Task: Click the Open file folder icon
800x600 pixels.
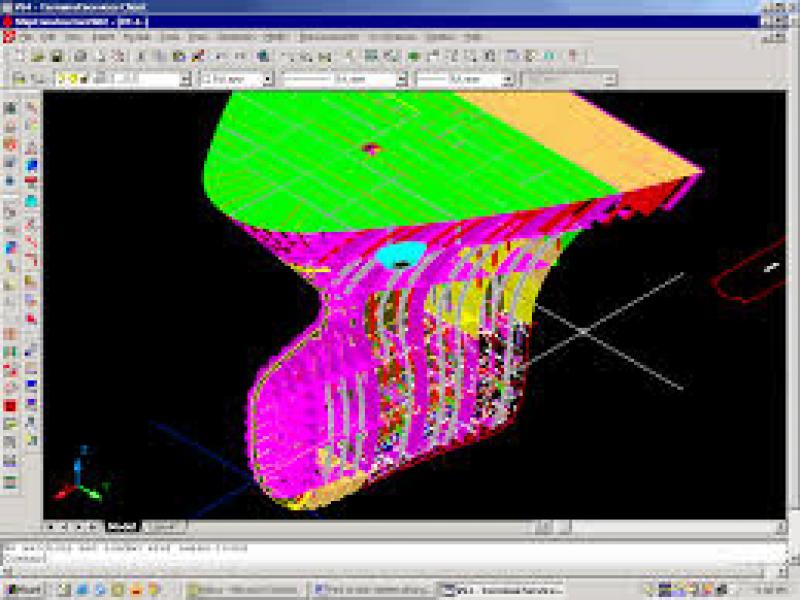Action: [x=40, y=56]
